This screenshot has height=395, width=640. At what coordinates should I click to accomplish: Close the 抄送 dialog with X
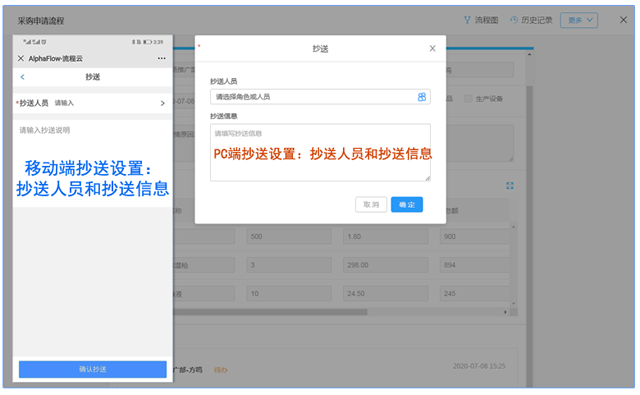[x=432, y=49]
